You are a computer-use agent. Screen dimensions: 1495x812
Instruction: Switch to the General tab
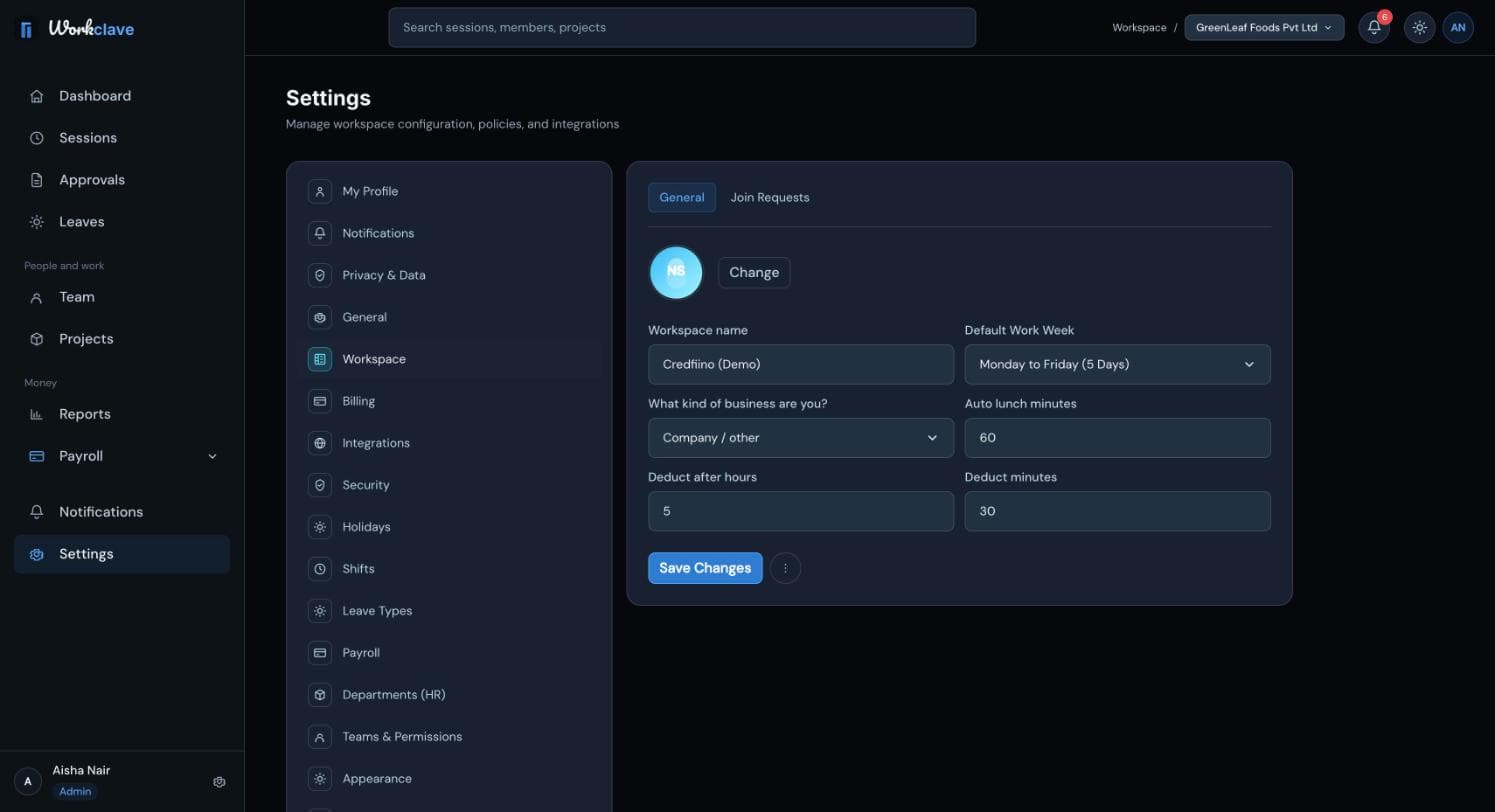(682, 197)
